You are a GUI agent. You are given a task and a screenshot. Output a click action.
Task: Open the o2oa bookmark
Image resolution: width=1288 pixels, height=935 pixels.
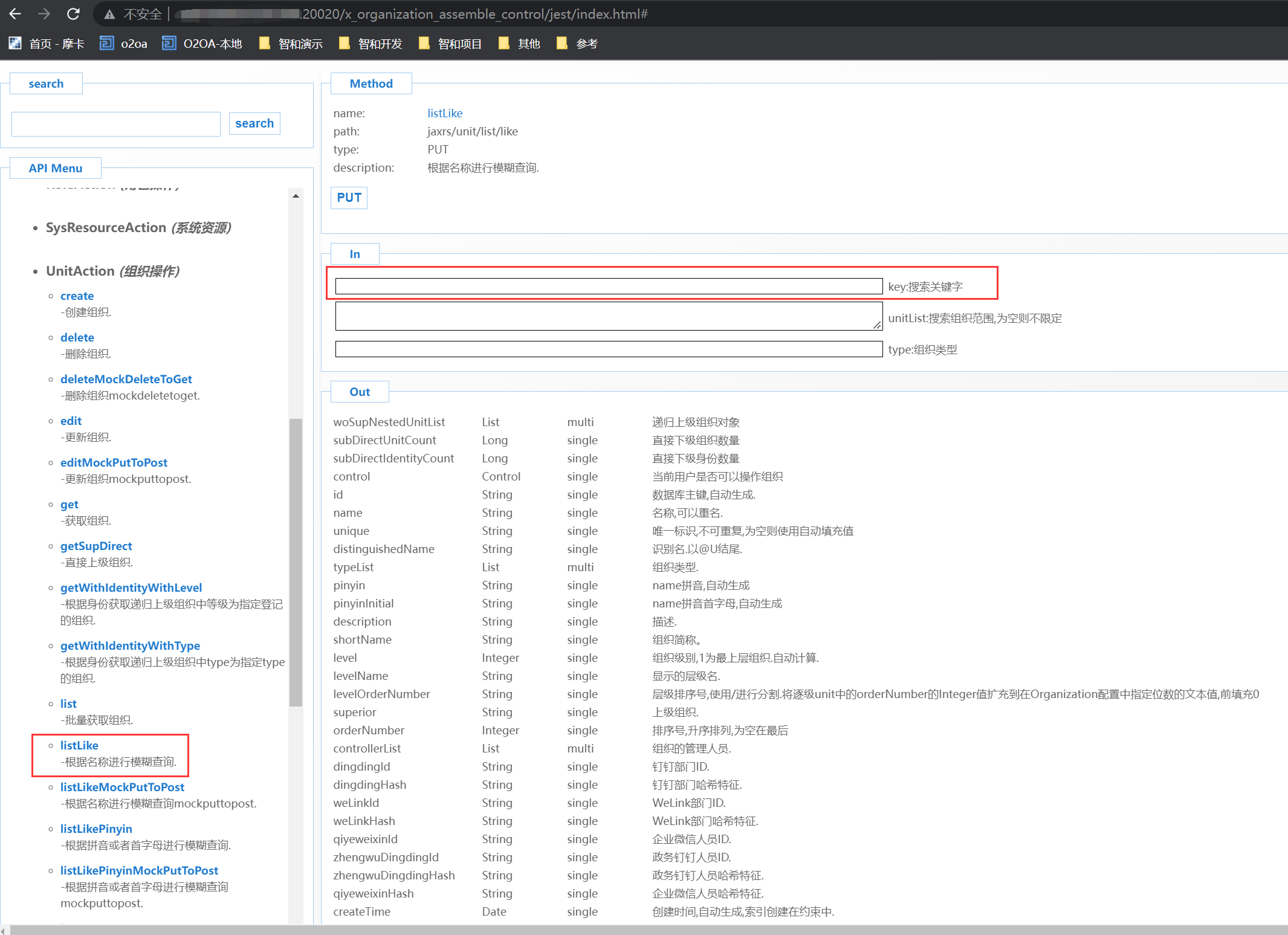[x=124, y=44]
